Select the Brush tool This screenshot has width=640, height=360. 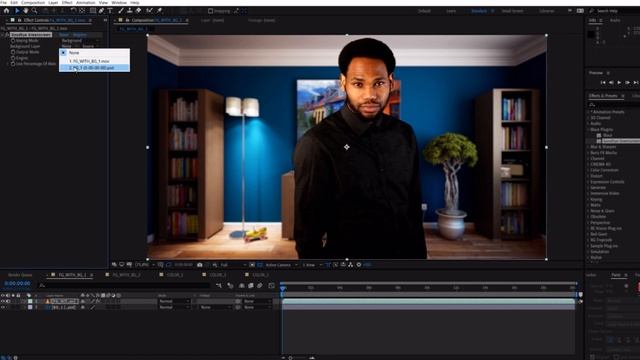click(121, 11)
